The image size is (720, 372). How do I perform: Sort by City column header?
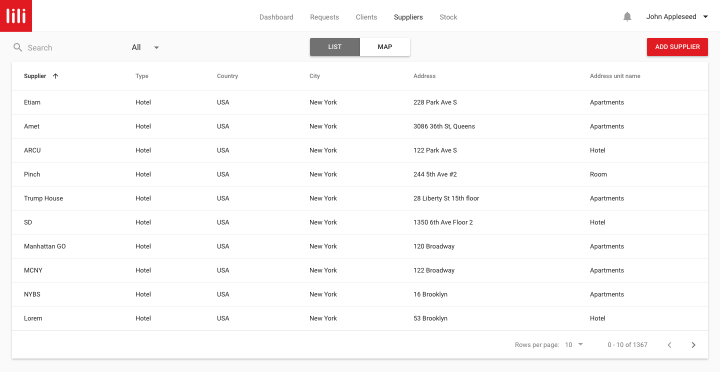click(315, 76)
